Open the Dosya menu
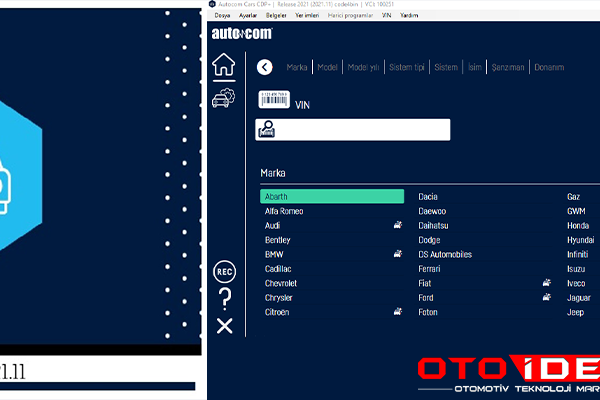The width and height of the screenshot is (600, 400). click(x=222, y=16)
